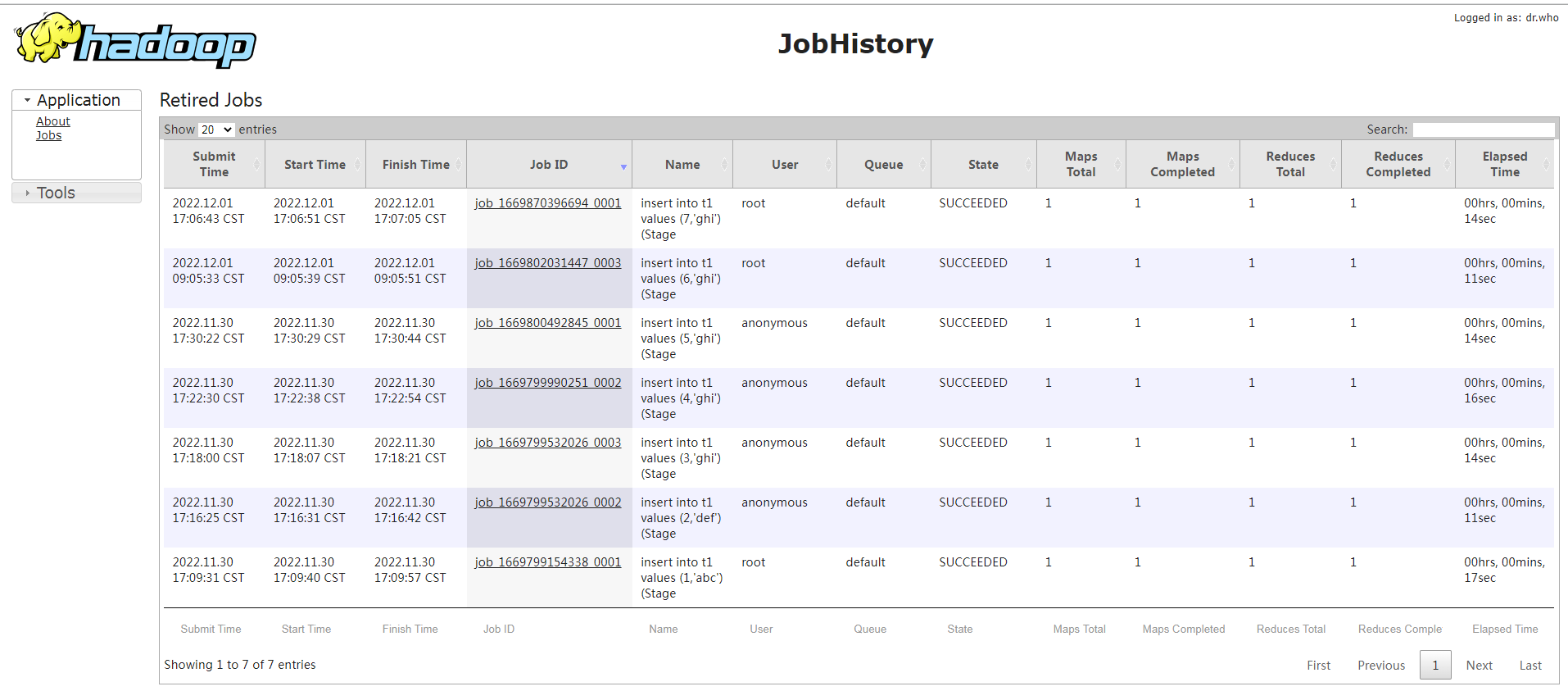1568x691 pixels.
Task: Click the Hadoop elephant logo
Action: (x=135, y=40)
